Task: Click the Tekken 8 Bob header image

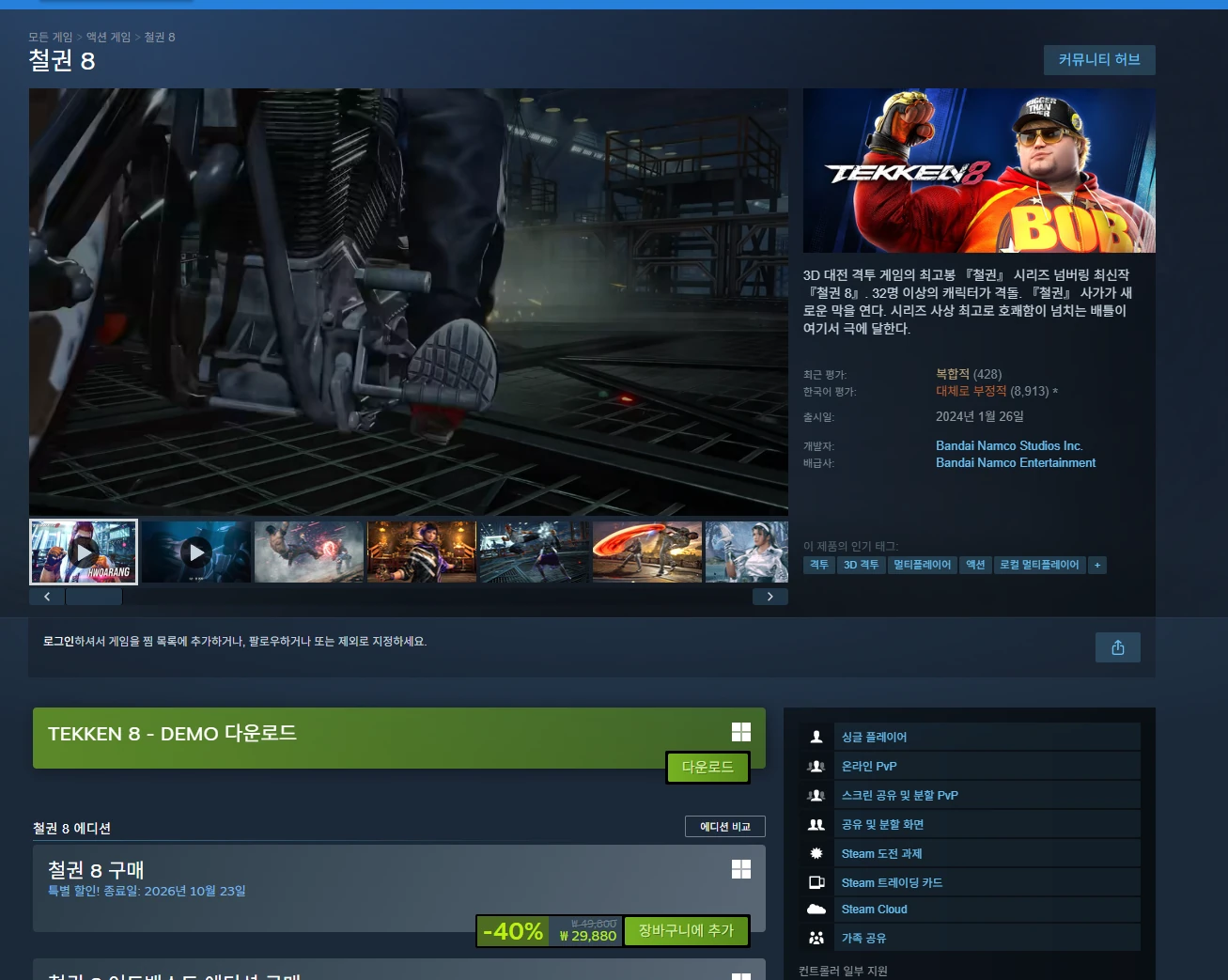Action: coord(979,171)
